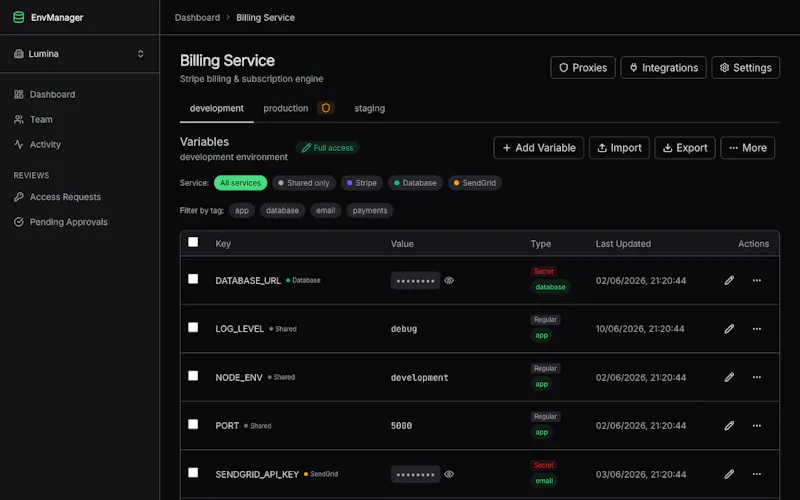Click the Full access badge

[328, 148]
